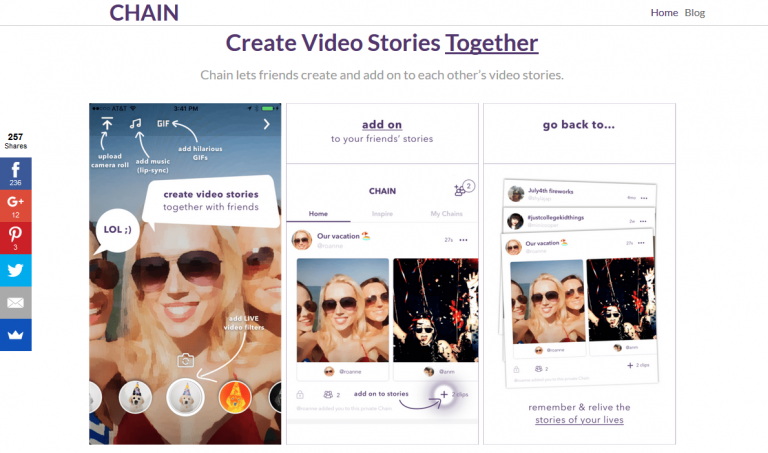
Task: Share via the email envelope icon
Action: pyautogui.click(x=16, y=302)
